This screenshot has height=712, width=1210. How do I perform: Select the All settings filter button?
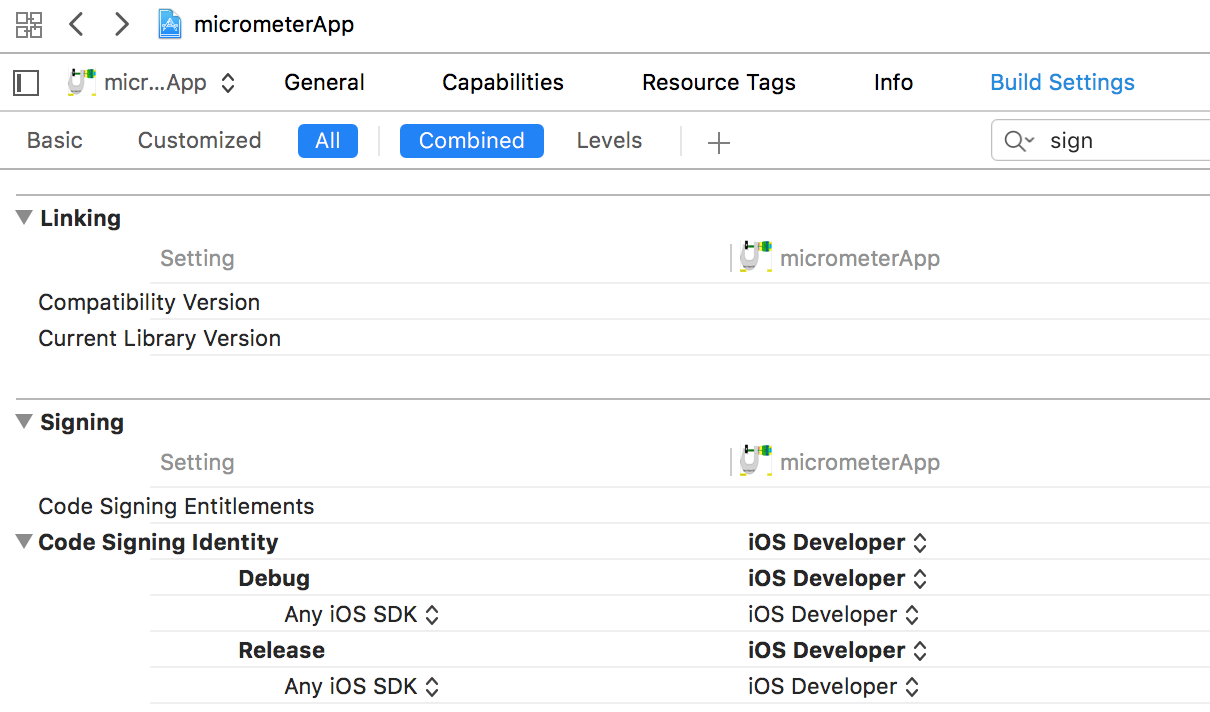[x=327, y=141]
